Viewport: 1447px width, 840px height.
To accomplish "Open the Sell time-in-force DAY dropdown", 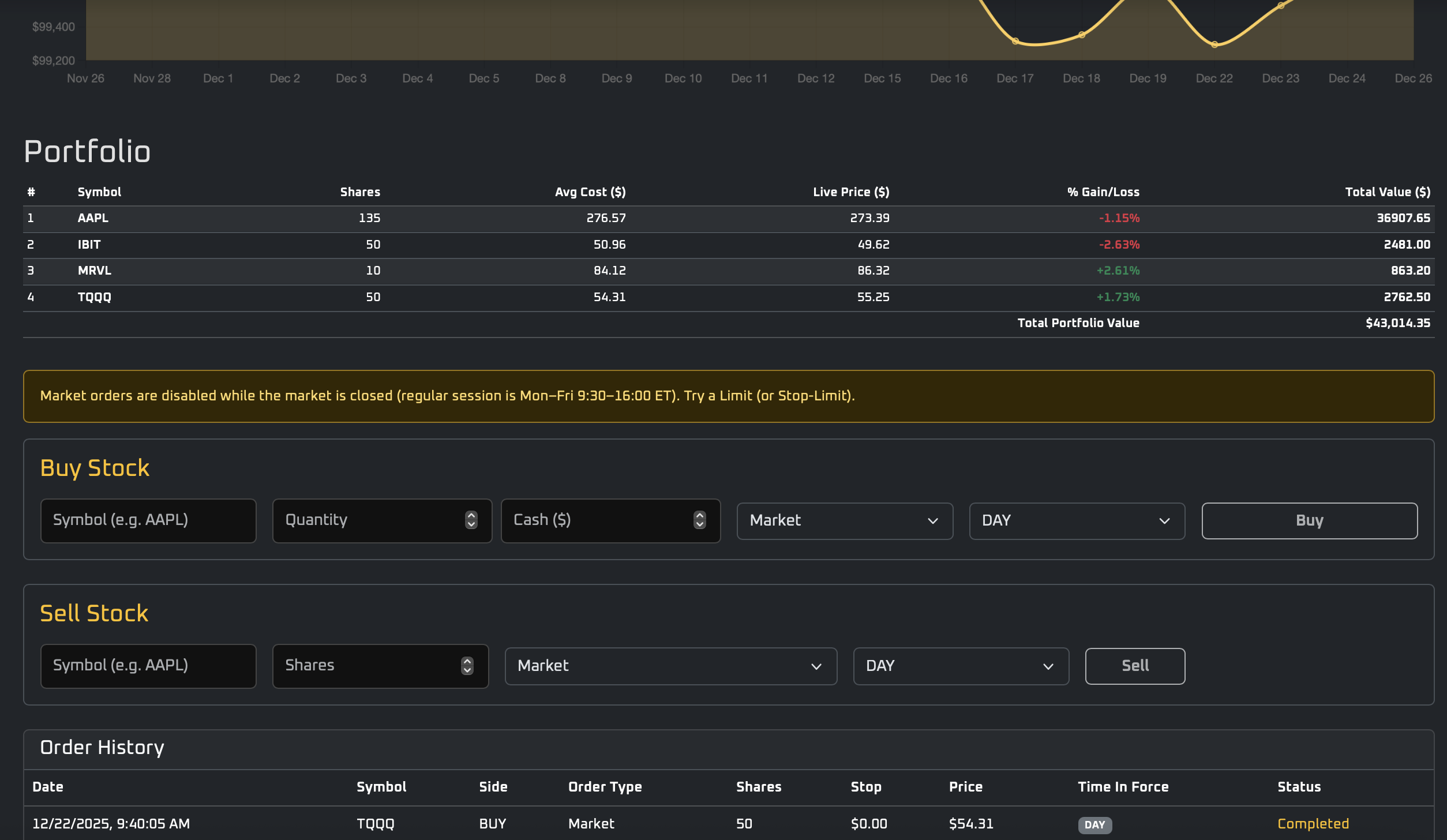I will (x=961, y=666).
